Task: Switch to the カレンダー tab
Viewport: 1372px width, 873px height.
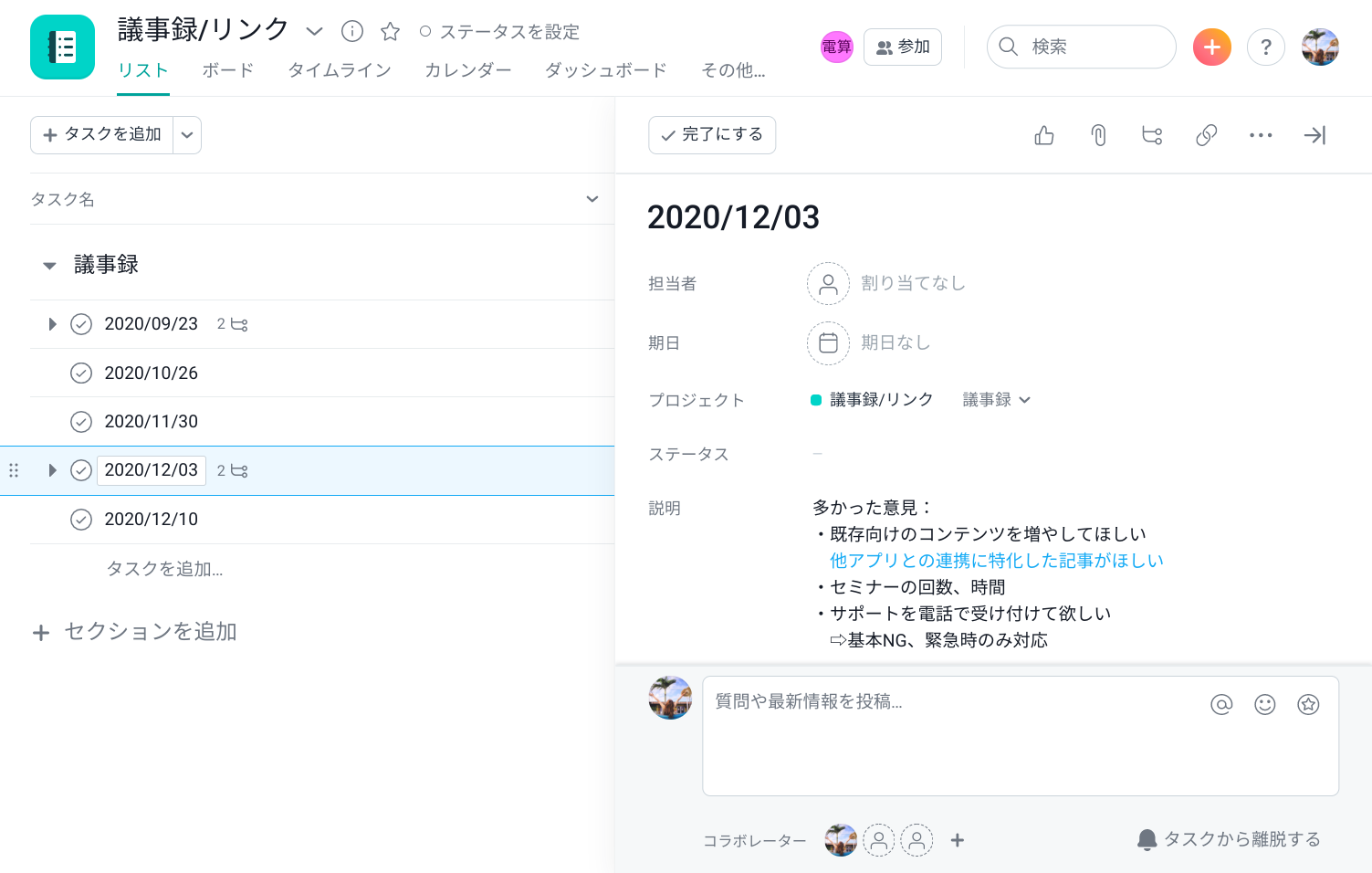Action: point(468,70)
